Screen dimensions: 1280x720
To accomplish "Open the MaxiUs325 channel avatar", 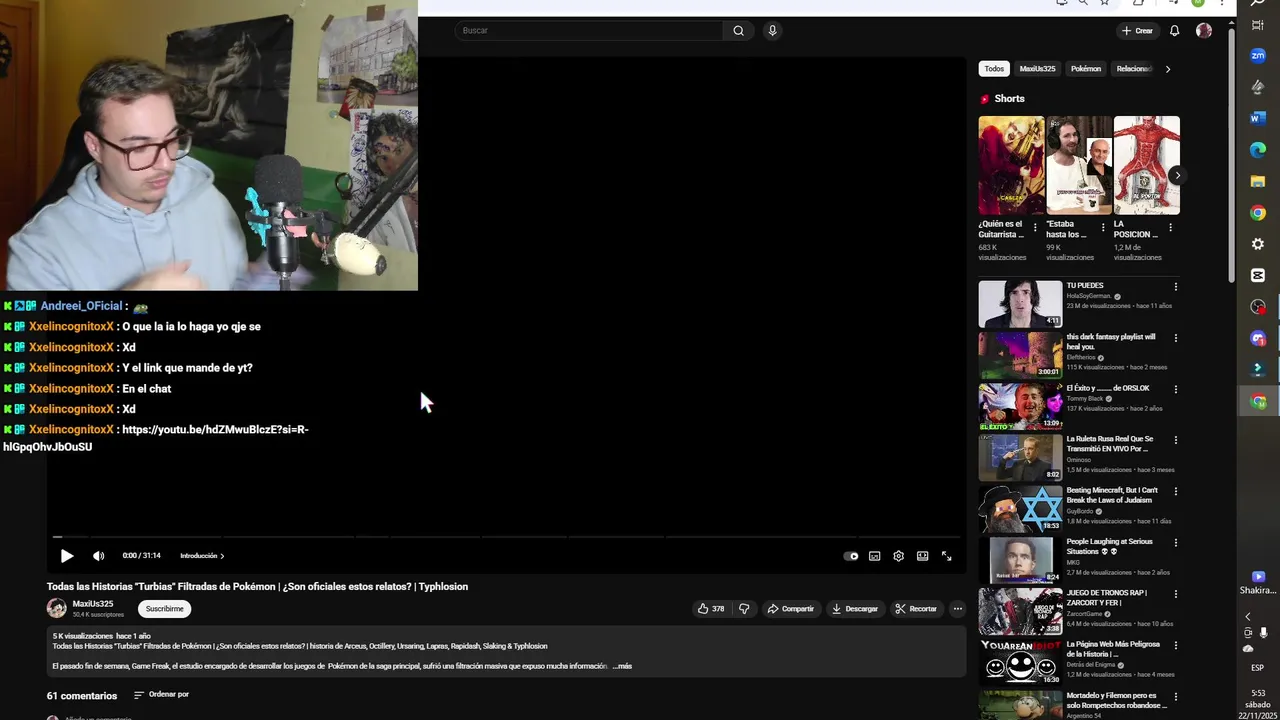I will [56, 608].
